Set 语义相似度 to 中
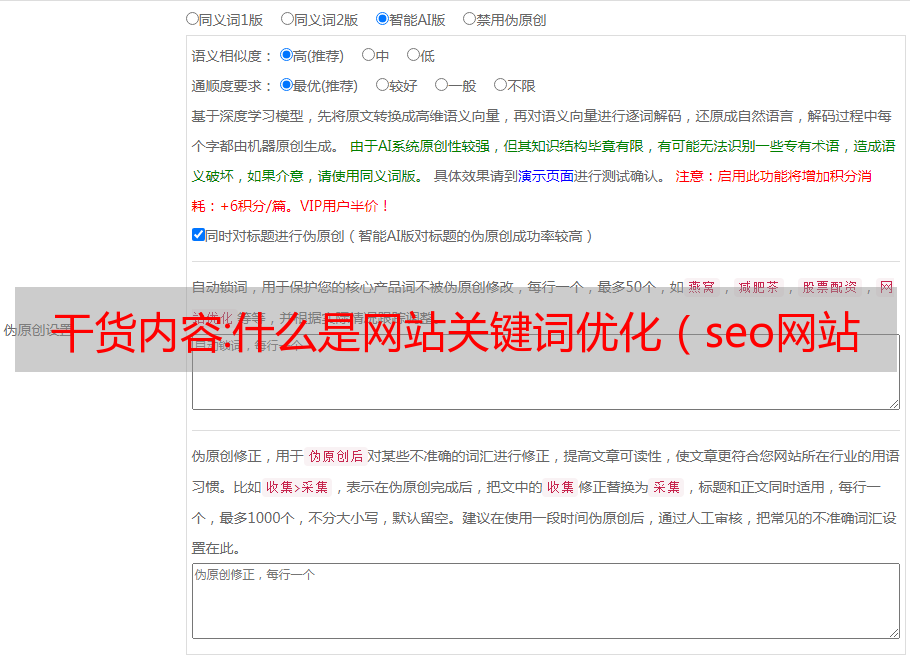The image size is (911, 658). 368,55
